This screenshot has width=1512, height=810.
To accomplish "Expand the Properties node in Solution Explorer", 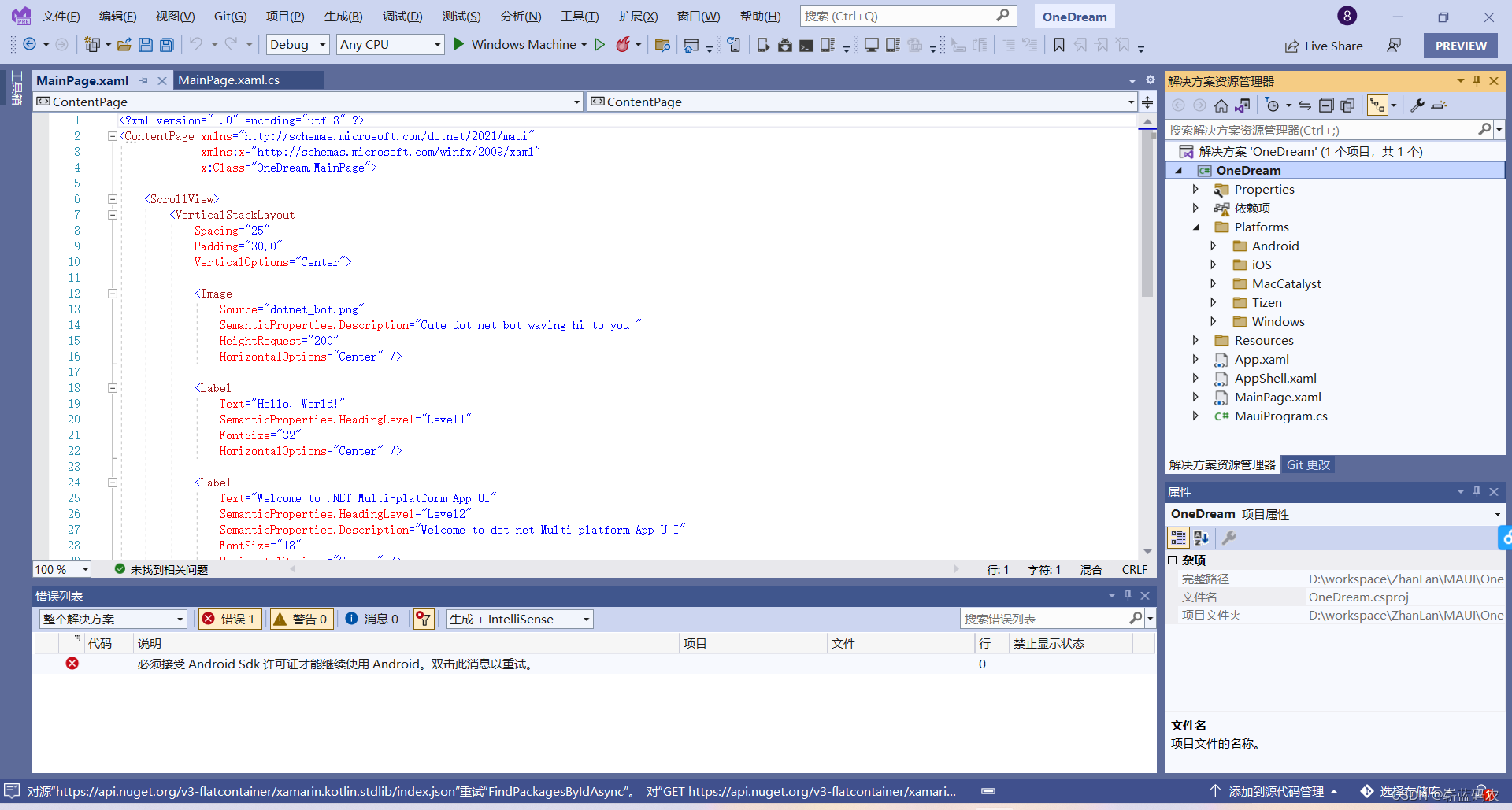I will [x=1195, y=190].
